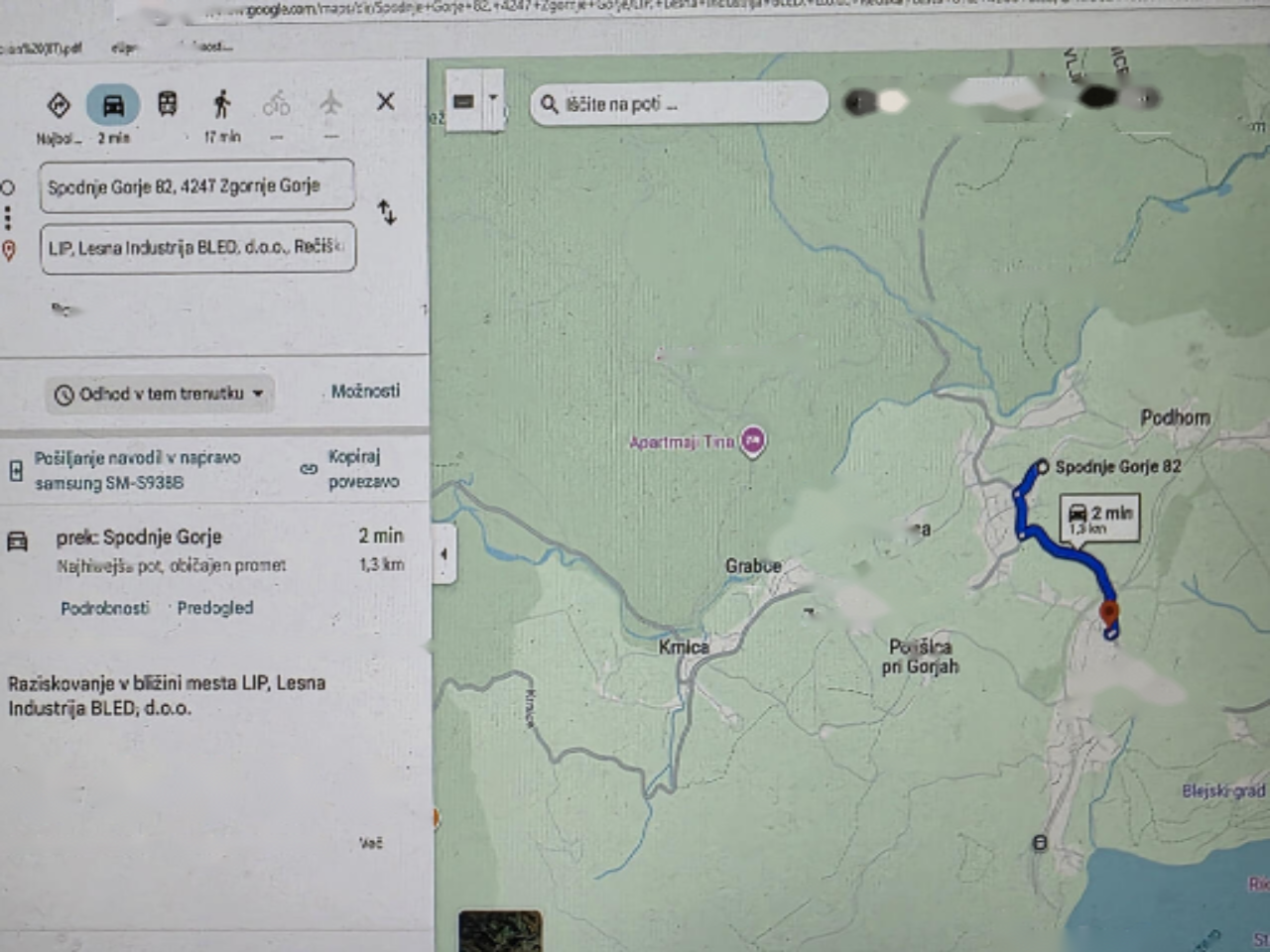Select the flight travel mode

[330, 103]
